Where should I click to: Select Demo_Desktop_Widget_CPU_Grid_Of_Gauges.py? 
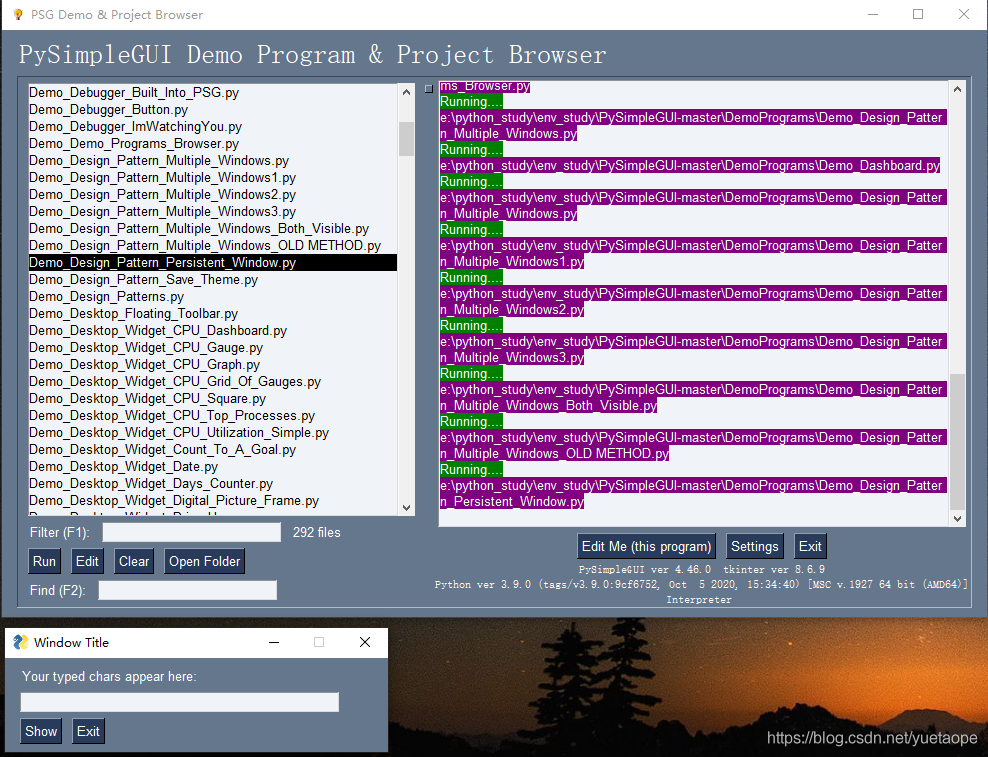213,382
